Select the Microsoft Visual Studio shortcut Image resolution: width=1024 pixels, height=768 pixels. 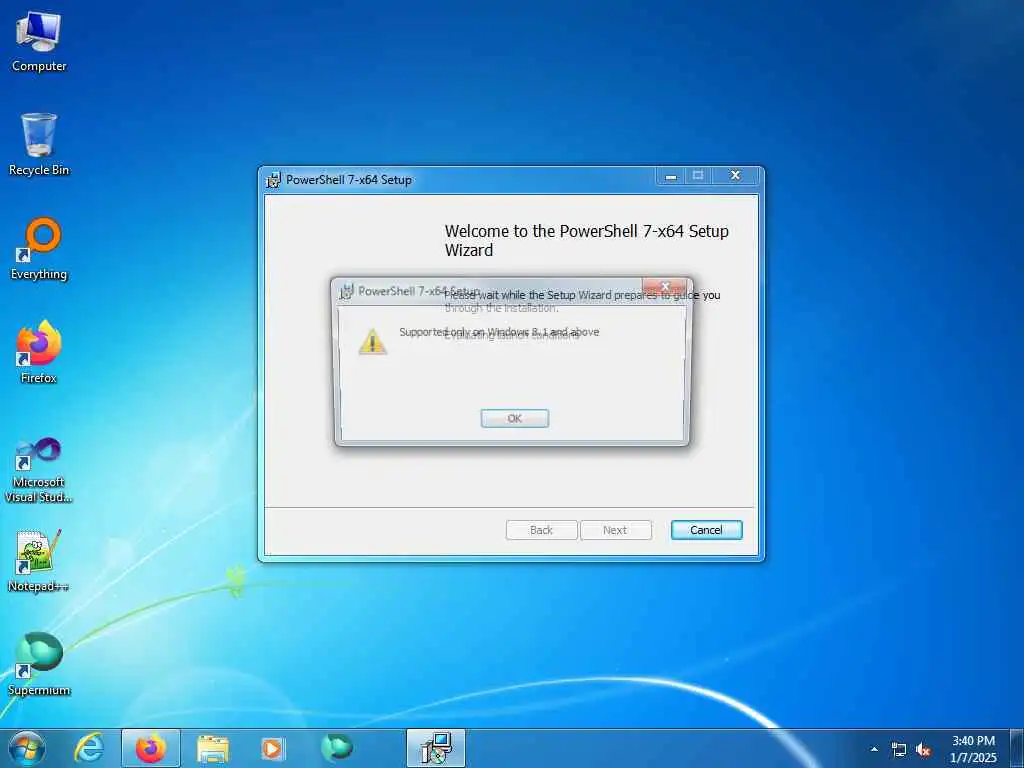pos(39,470)
